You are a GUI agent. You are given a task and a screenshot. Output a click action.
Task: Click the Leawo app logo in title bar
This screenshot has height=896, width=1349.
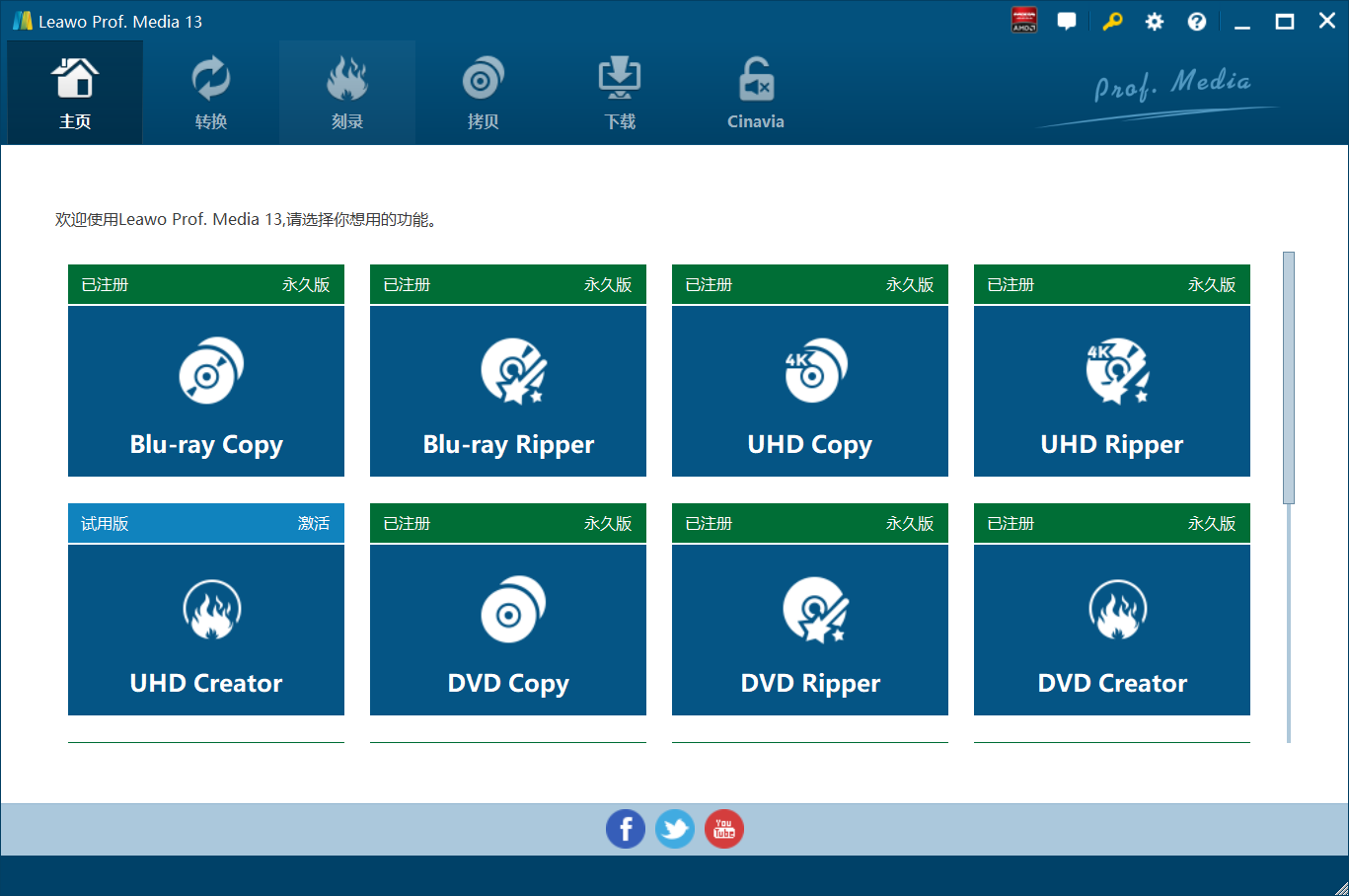22,21
